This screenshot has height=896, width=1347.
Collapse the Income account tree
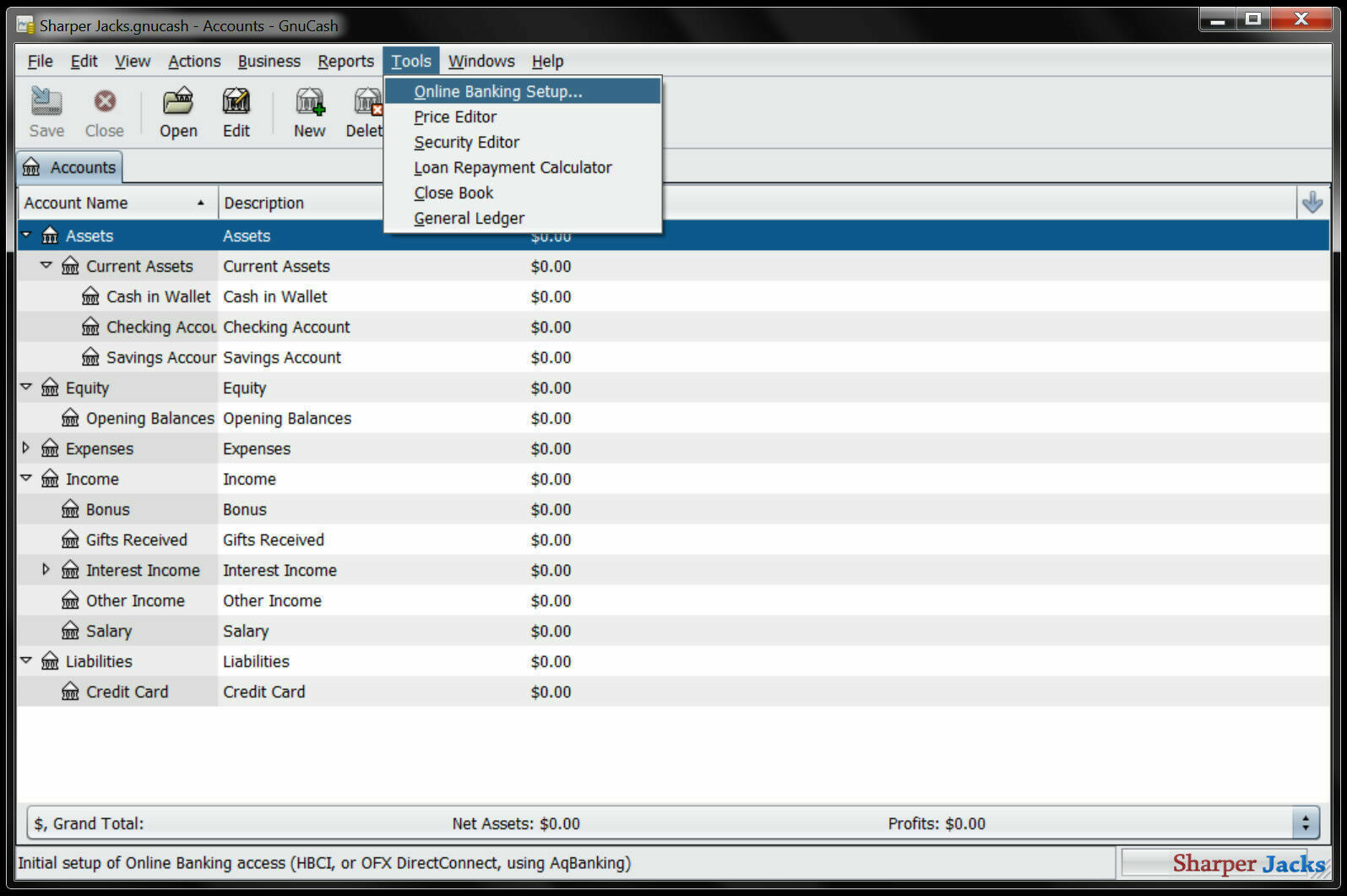tap(26, 478)
